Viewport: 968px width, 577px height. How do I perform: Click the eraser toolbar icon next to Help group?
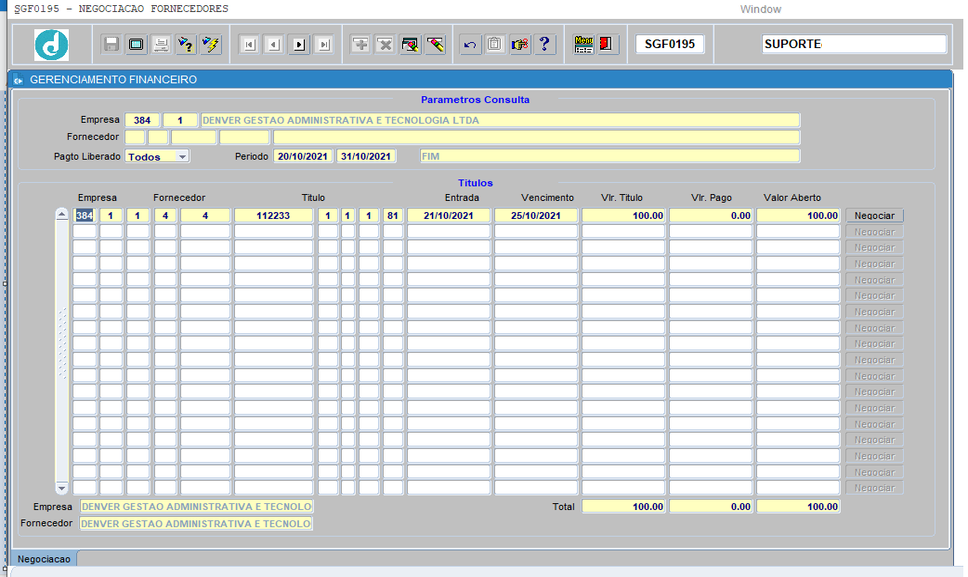click(x=435, y=44)
